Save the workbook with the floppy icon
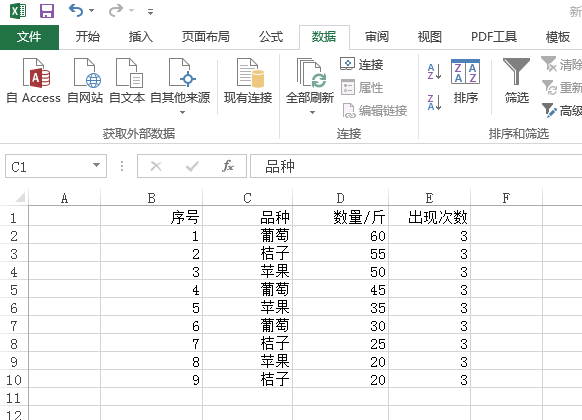 point(47,11)
